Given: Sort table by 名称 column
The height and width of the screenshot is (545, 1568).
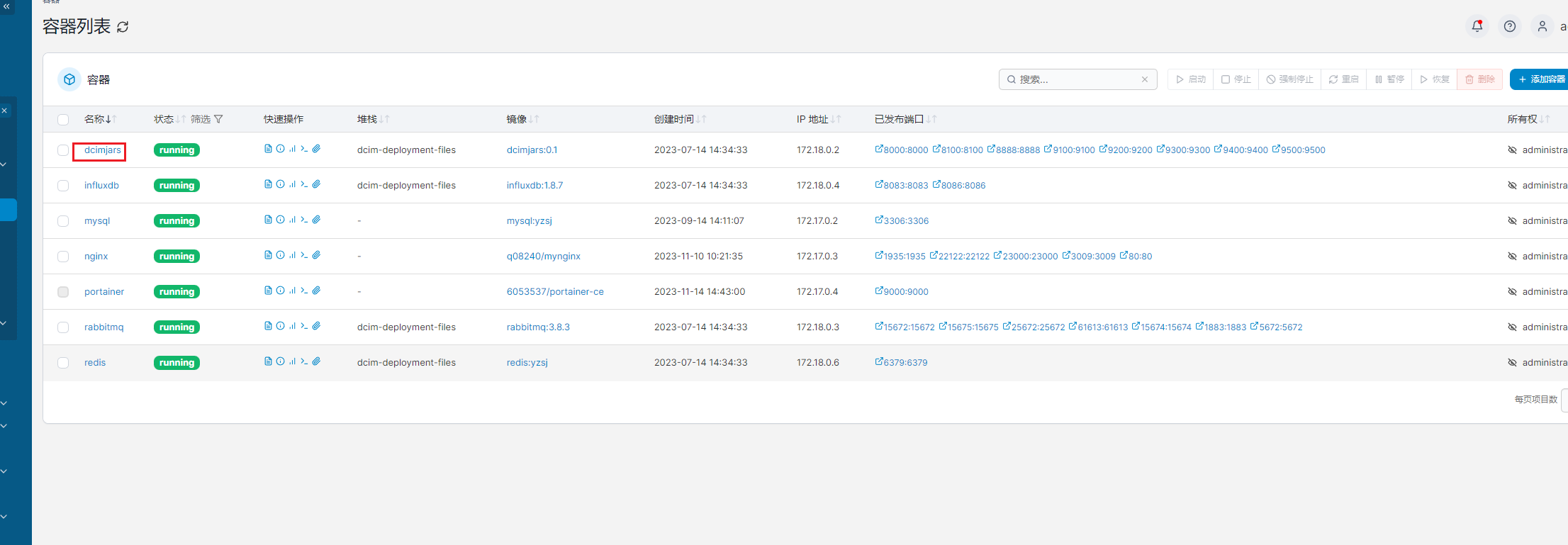Looking at the screenshot, I should (100, 119).
